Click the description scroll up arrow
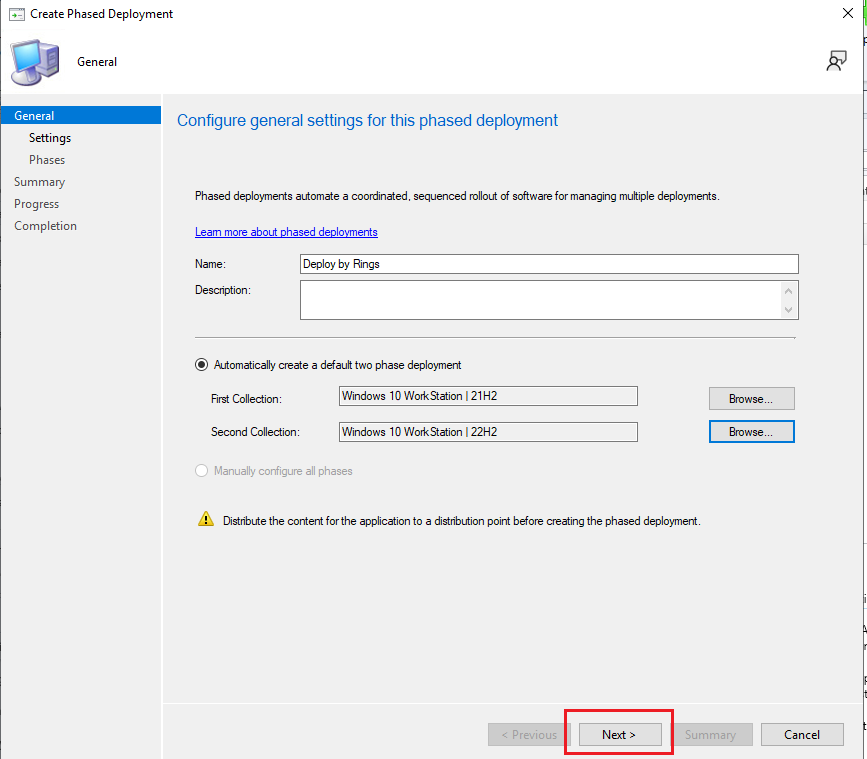 point(788,291)
